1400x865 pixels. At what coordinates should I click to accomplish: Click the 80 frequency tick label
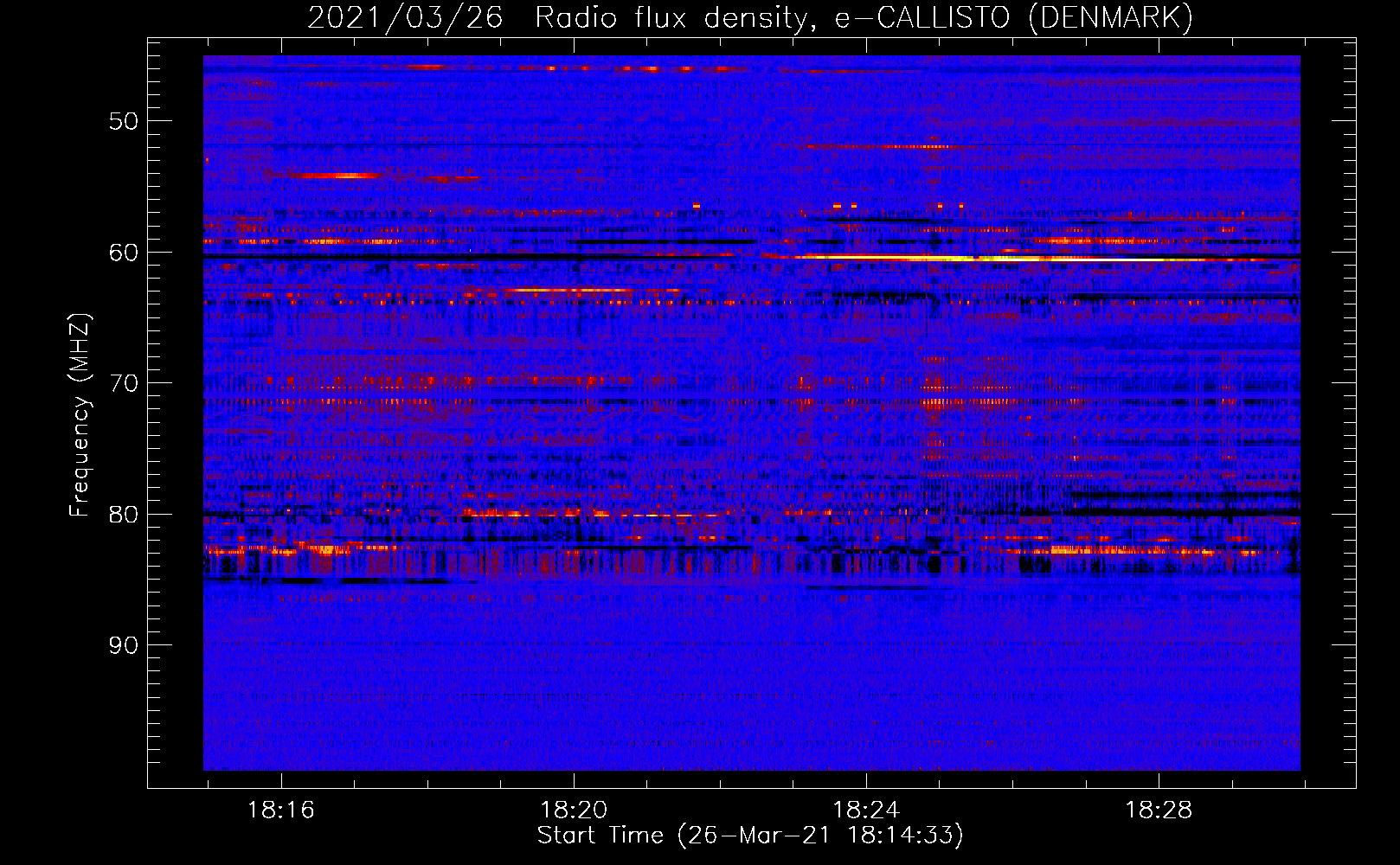124,515
